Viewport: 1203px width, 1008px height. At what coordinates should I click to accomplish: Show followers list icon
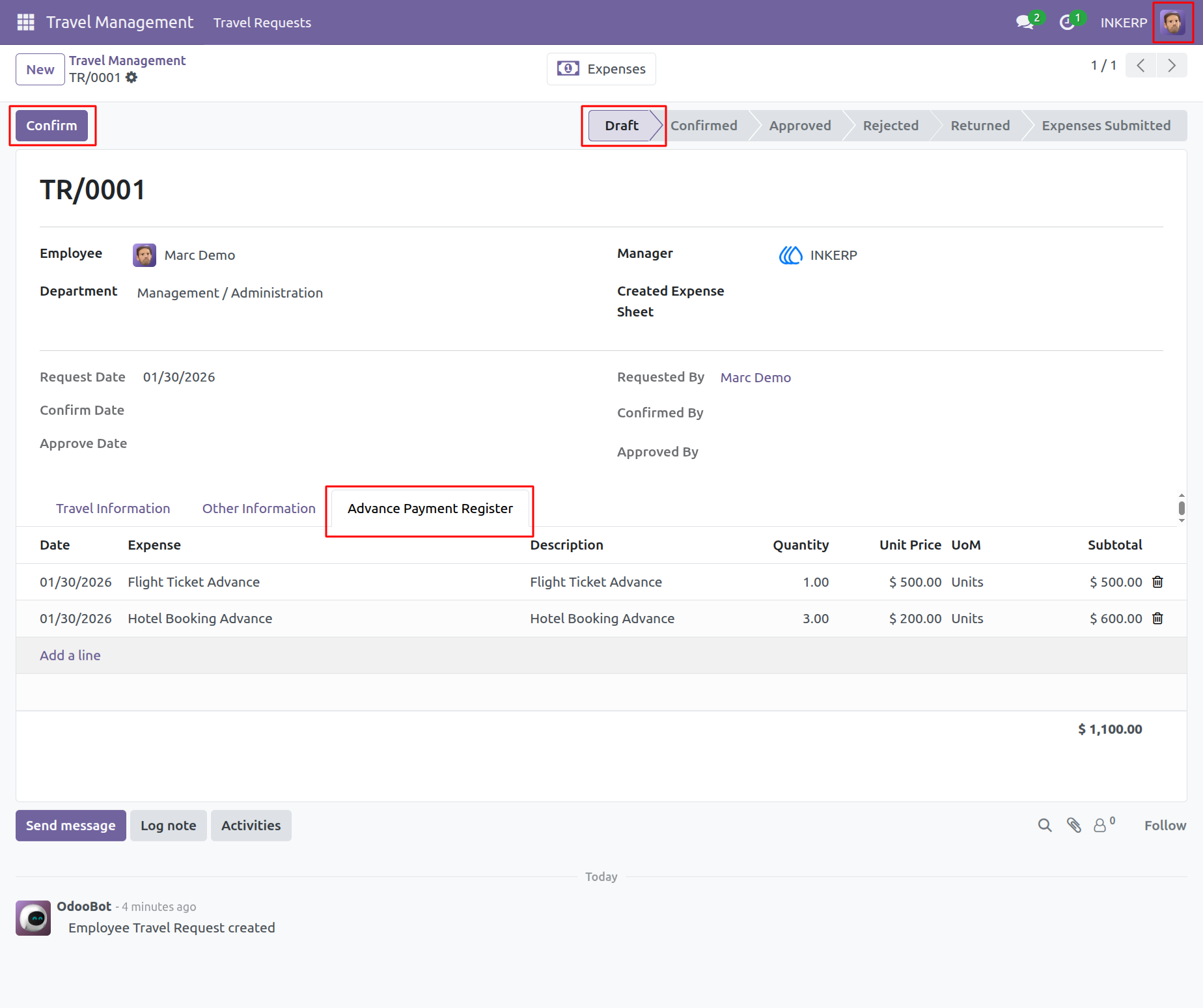coord(1104,824)
